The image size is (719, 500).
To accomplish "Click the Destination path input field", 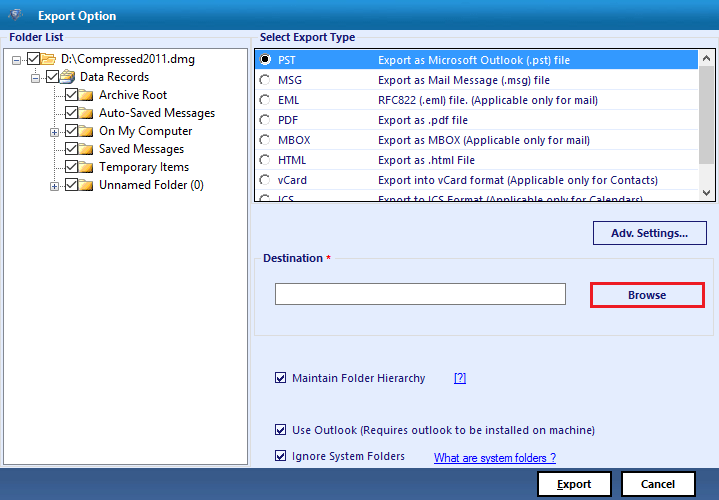I will click(x=420, y=294).
